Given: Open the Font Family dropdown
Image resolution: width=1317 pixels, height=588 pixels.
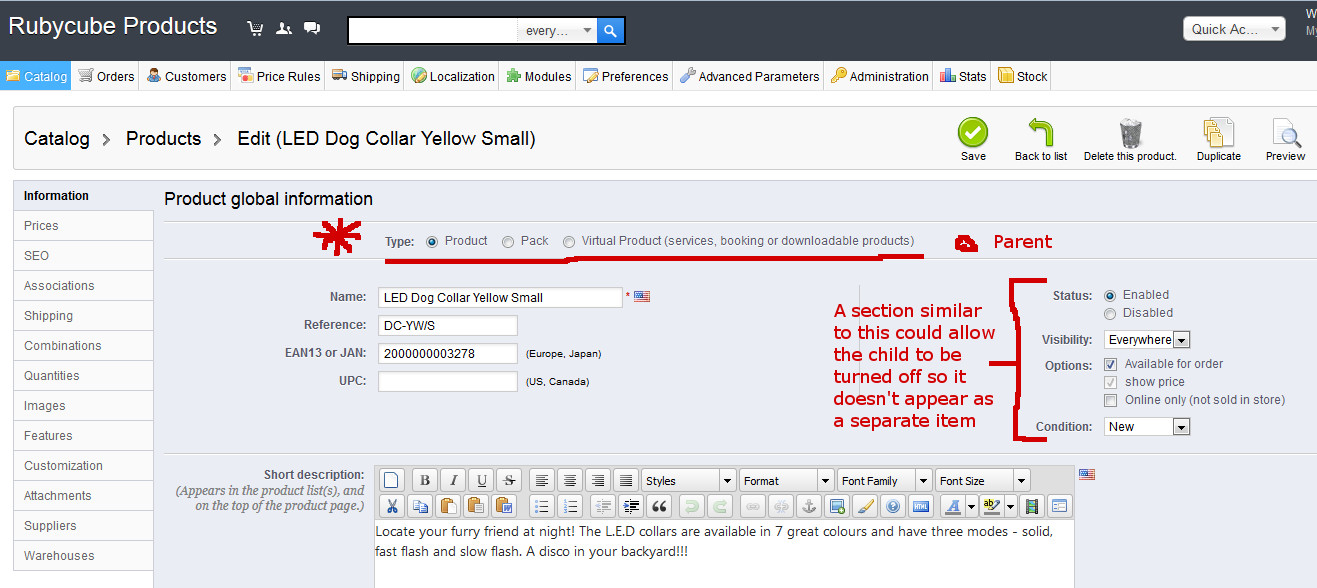Looking at the screenshot, I should point(884,480).
